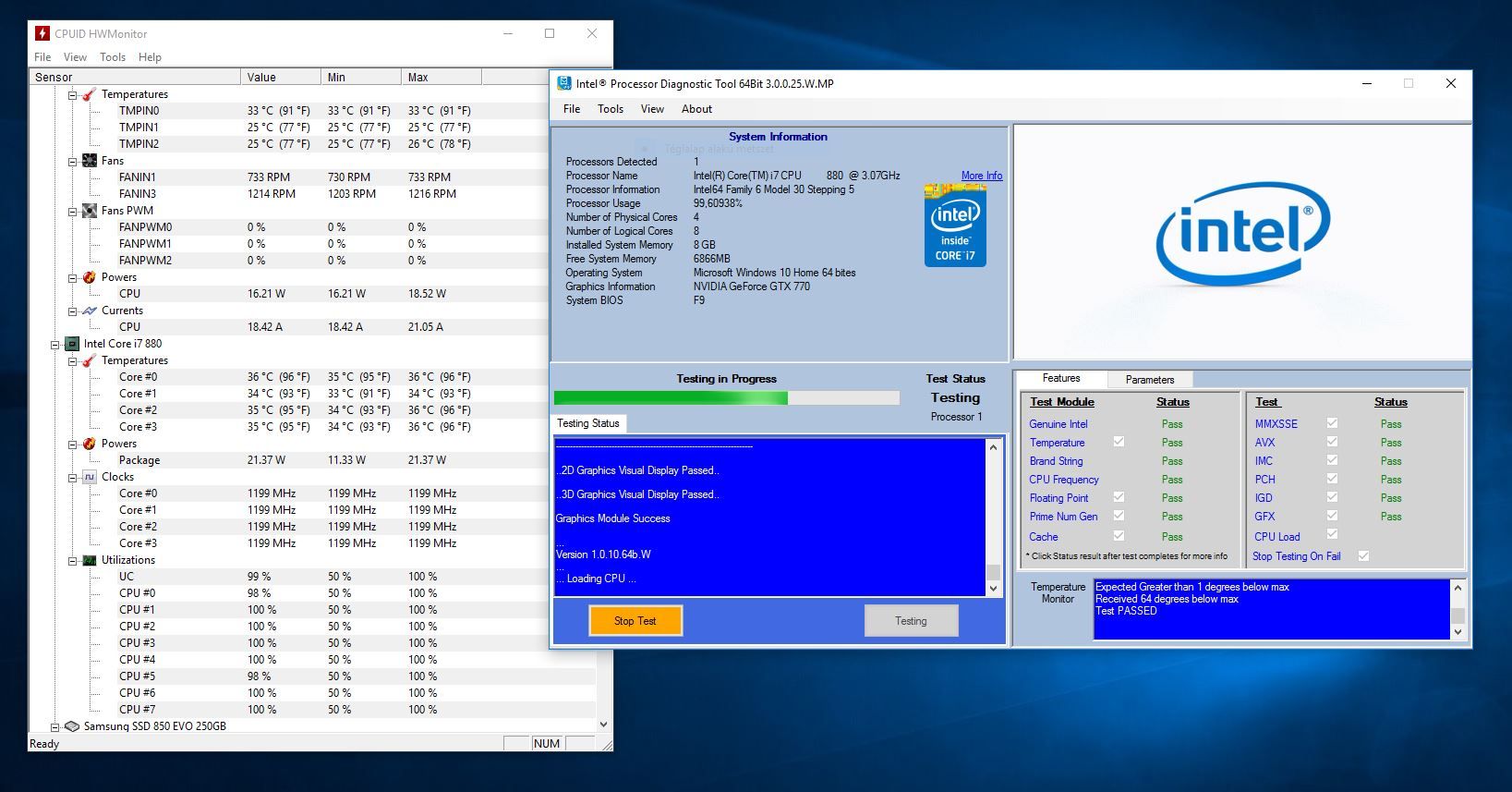Click the waveform icon next to Currents
The height and width of the screenshot is (792, 1512).
click(89, 311)
